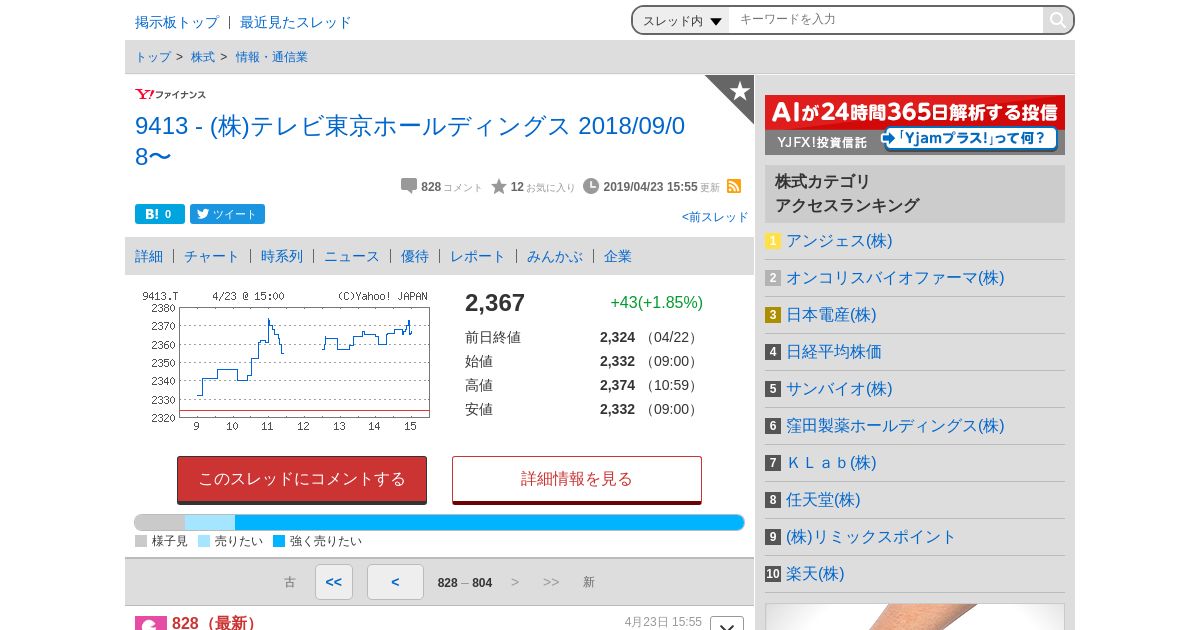Image resolution: width=1200 pixels, height=630 pixels.
Task: Click このスレッドにコメントする button
Action: click(x=302, y=479)
